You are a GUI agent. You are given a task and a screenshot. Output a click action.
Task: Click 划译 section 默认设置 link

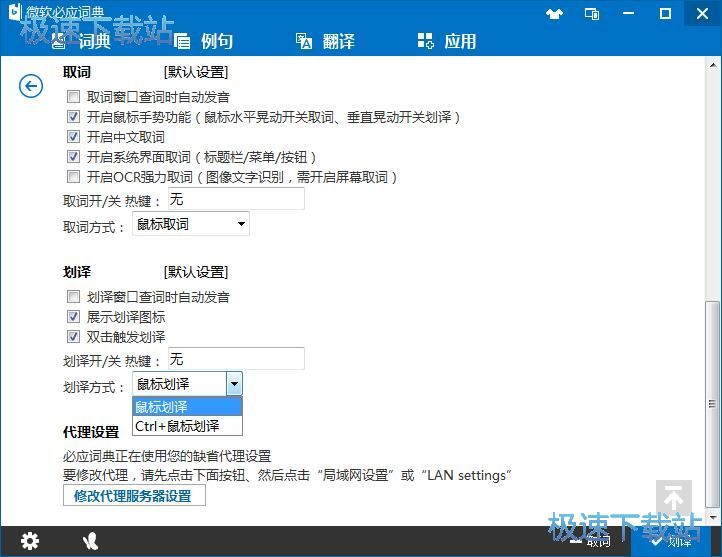[196, 272]
